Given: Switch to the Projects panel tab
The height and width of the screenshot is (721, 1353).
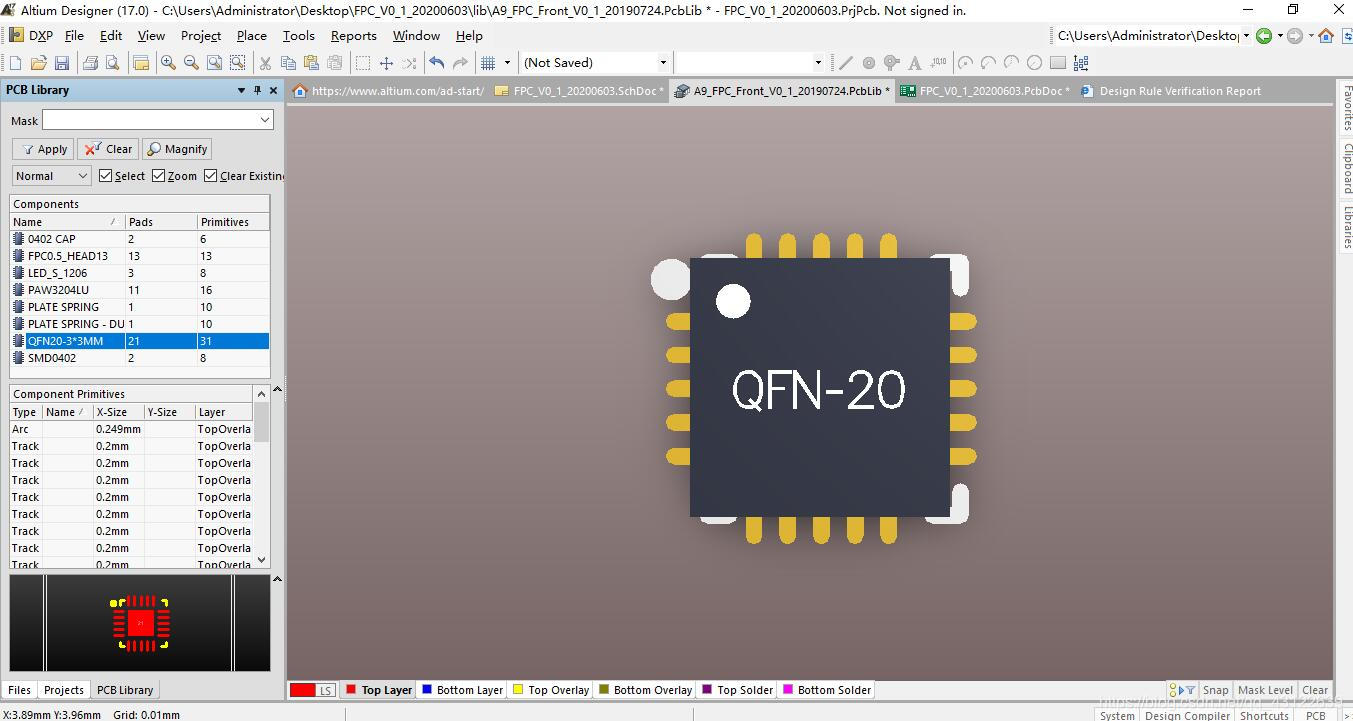Looking at the screenshot, I should click(x=64, y=690).
